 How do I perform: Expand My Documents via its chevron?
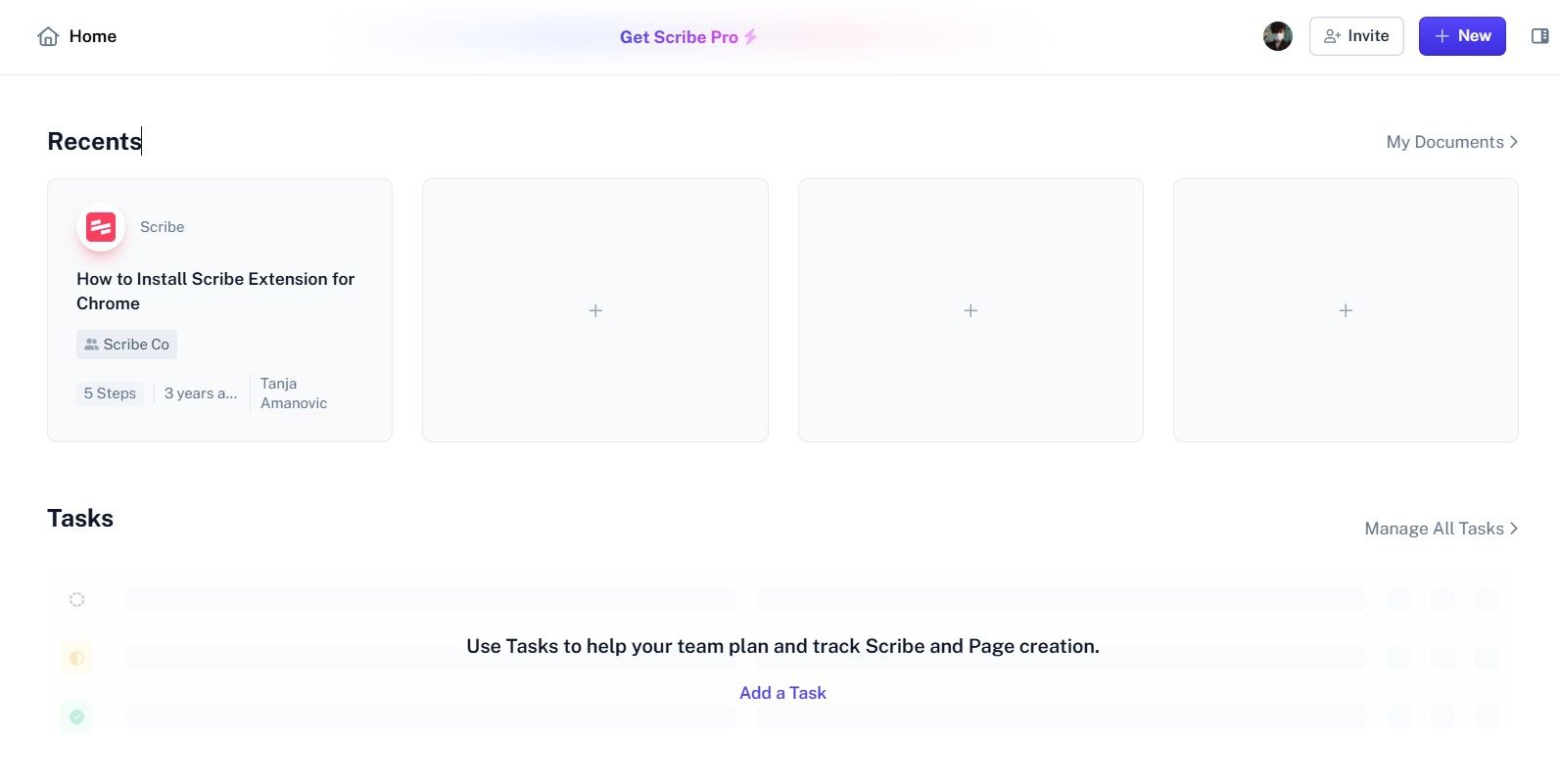1512,142
